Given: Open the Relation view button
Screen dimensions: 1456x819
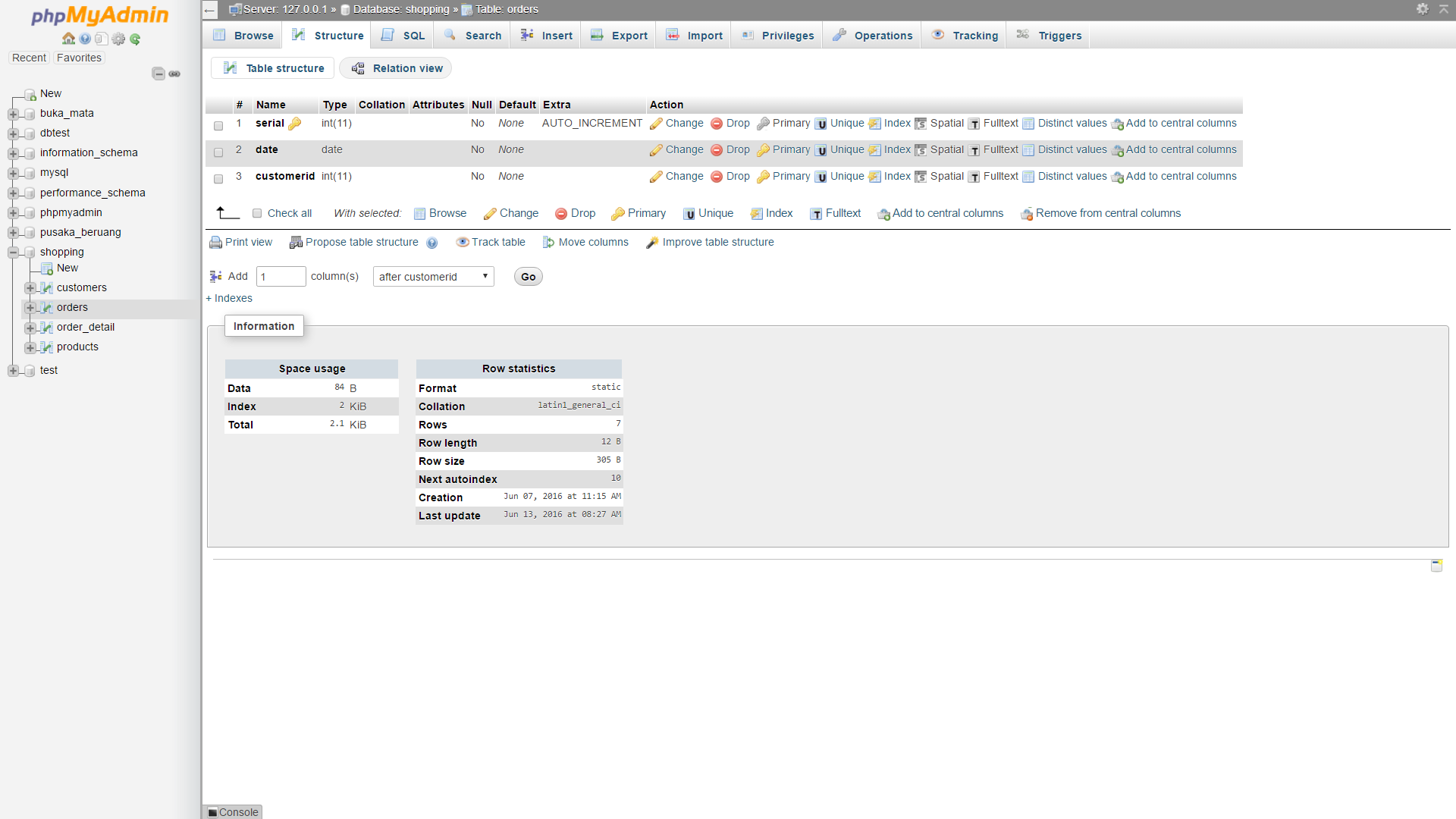Looking at the screenshot, I should click(397, 68).
